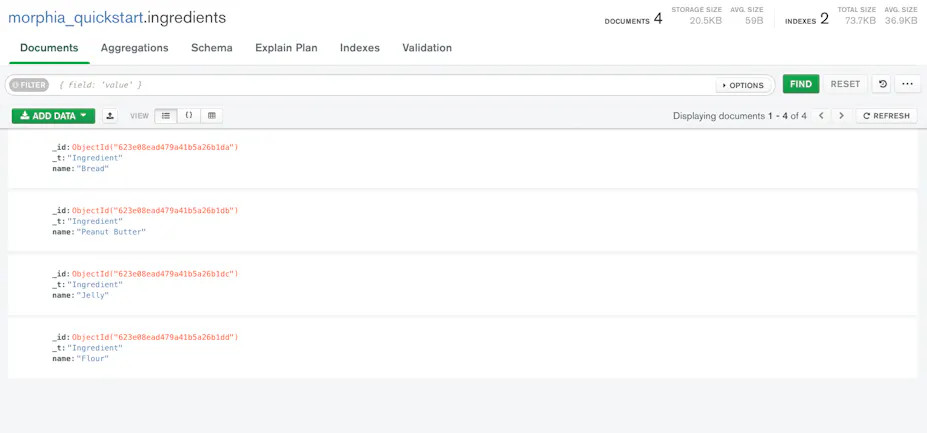Click the export collection icon
Screen dimensions: 927x433
(109, 116)
